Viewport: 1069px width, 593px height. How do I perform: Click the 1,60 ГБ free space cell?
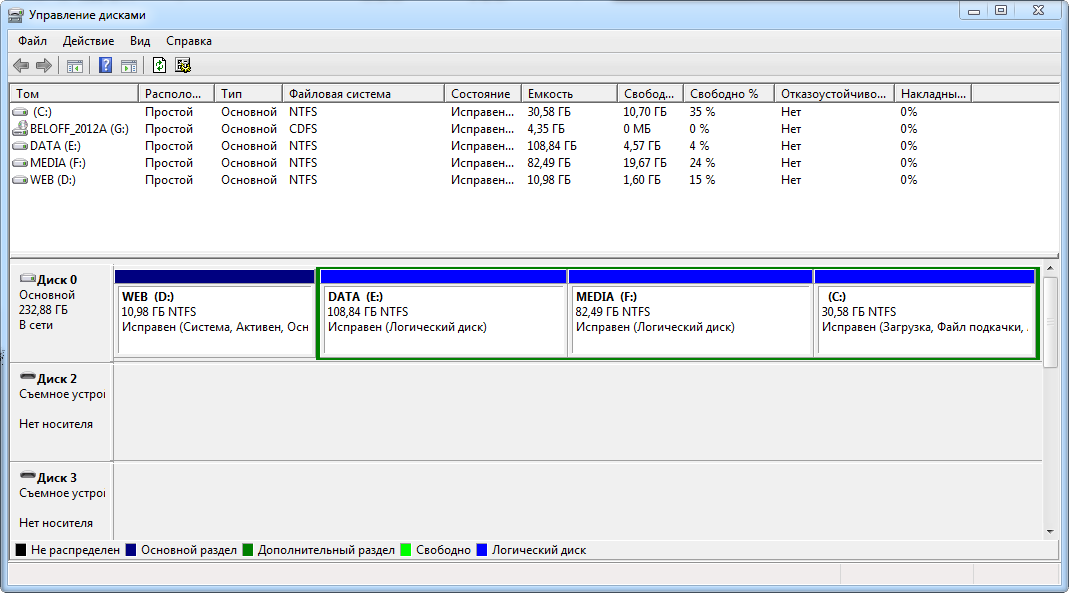642,180
